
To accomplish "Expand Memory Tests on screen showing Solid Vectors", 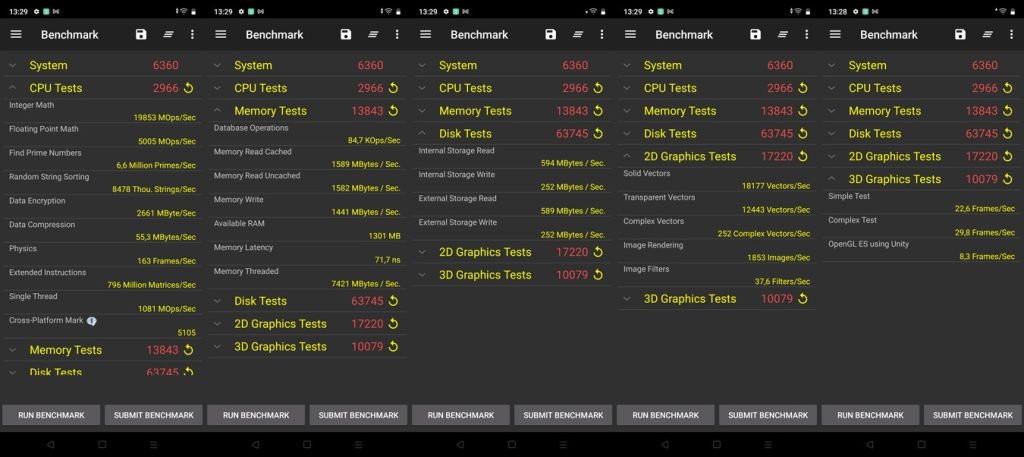I will point(627,111).
